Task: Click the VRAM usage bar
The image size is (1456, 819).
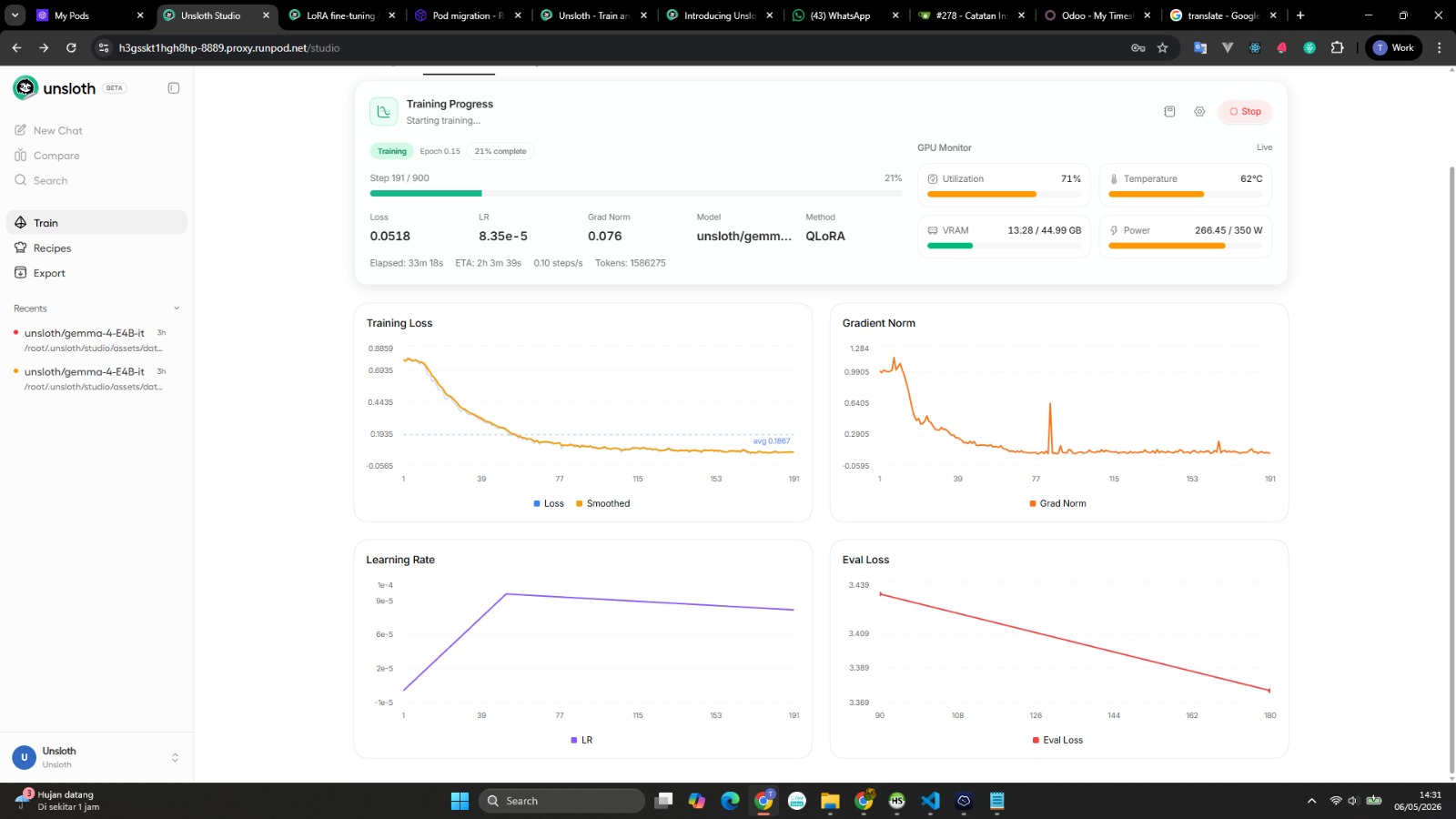Action: 1004,246
